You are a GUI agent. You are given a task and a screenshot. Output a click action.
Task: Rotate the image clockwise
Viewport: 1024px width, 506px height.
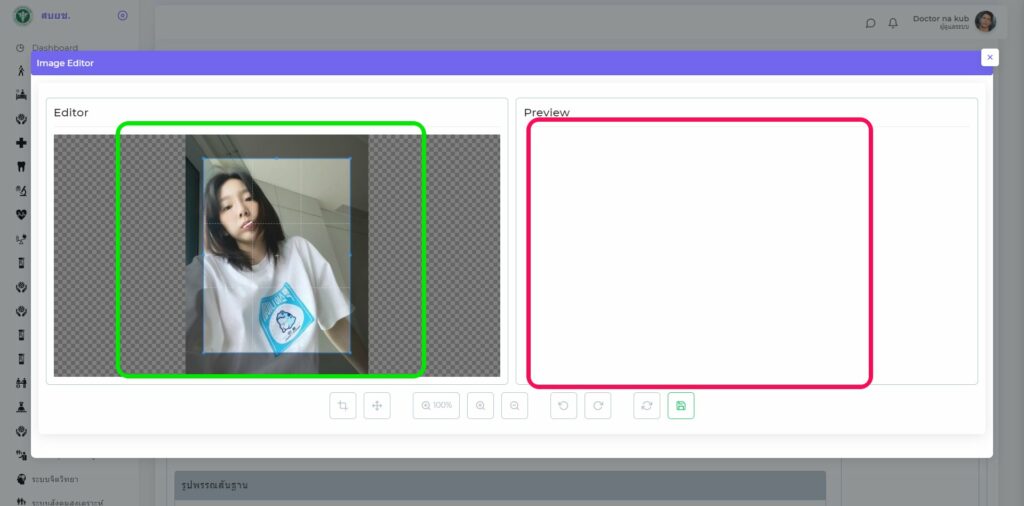[x=598, y=406]
